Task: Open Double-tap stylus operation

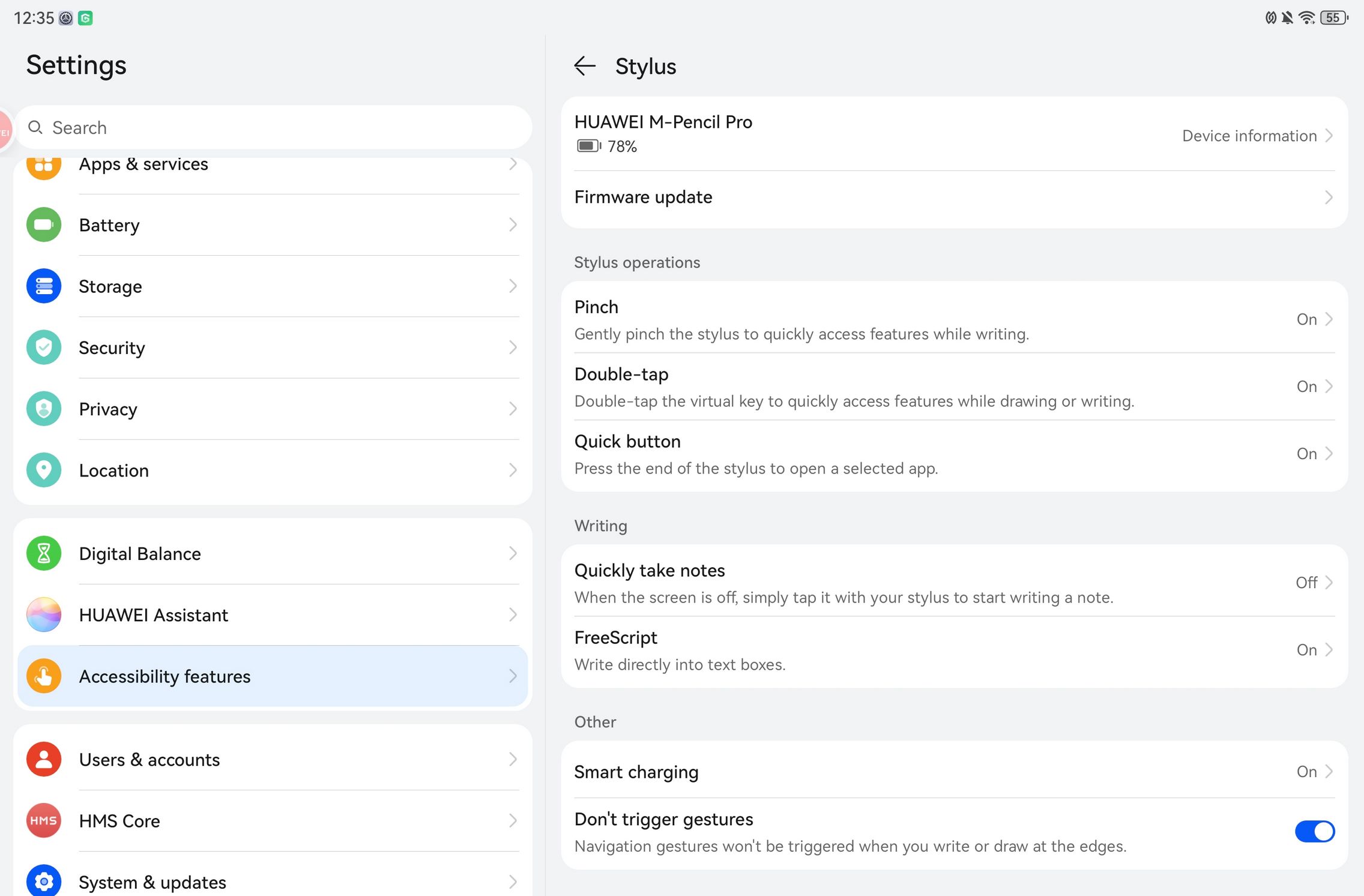Action: click(x=953, y=386)
